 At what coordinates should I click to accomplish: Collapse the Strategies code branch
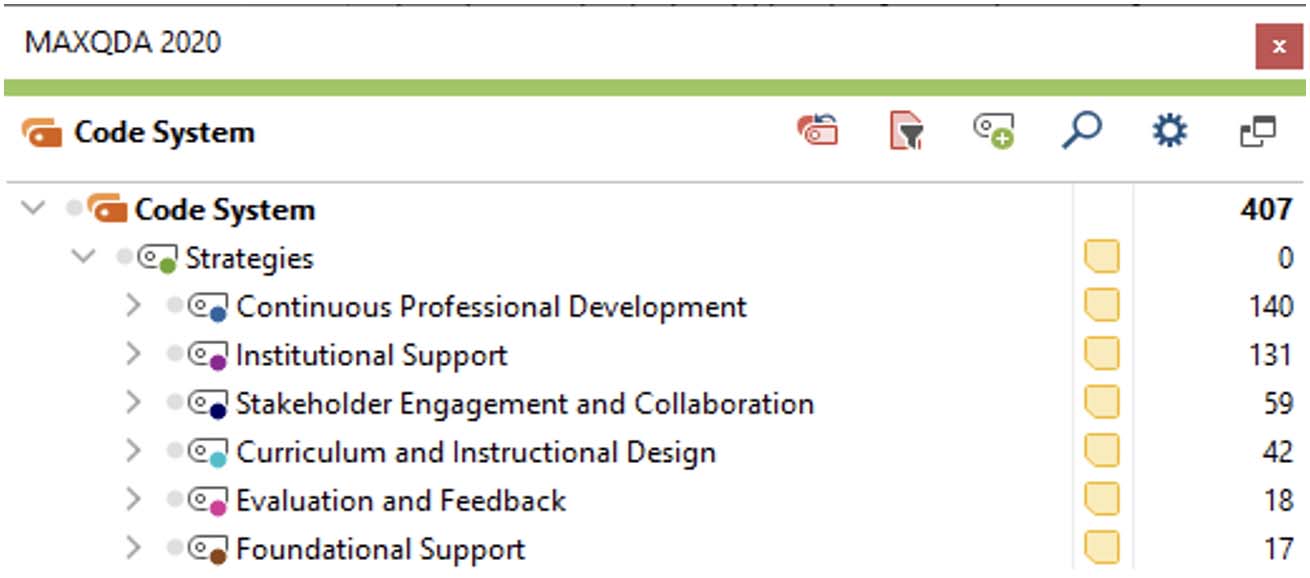(83, 258)
